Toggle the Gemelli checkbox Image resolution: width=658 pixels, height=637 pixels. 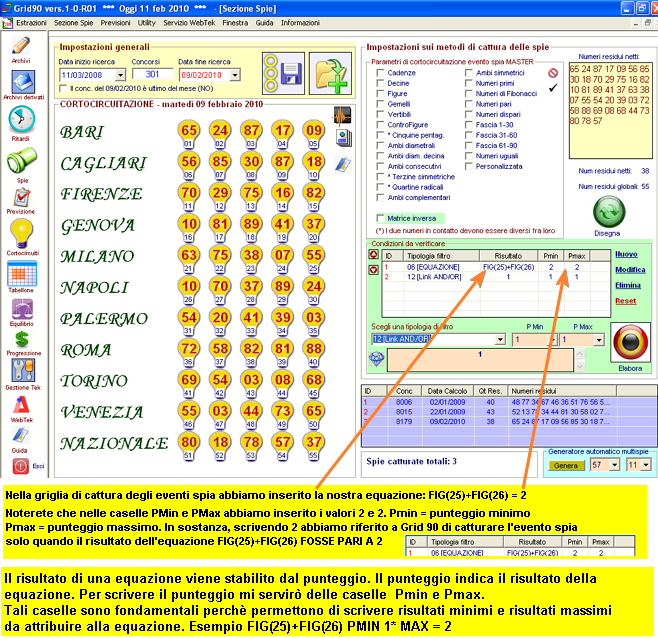380,104
